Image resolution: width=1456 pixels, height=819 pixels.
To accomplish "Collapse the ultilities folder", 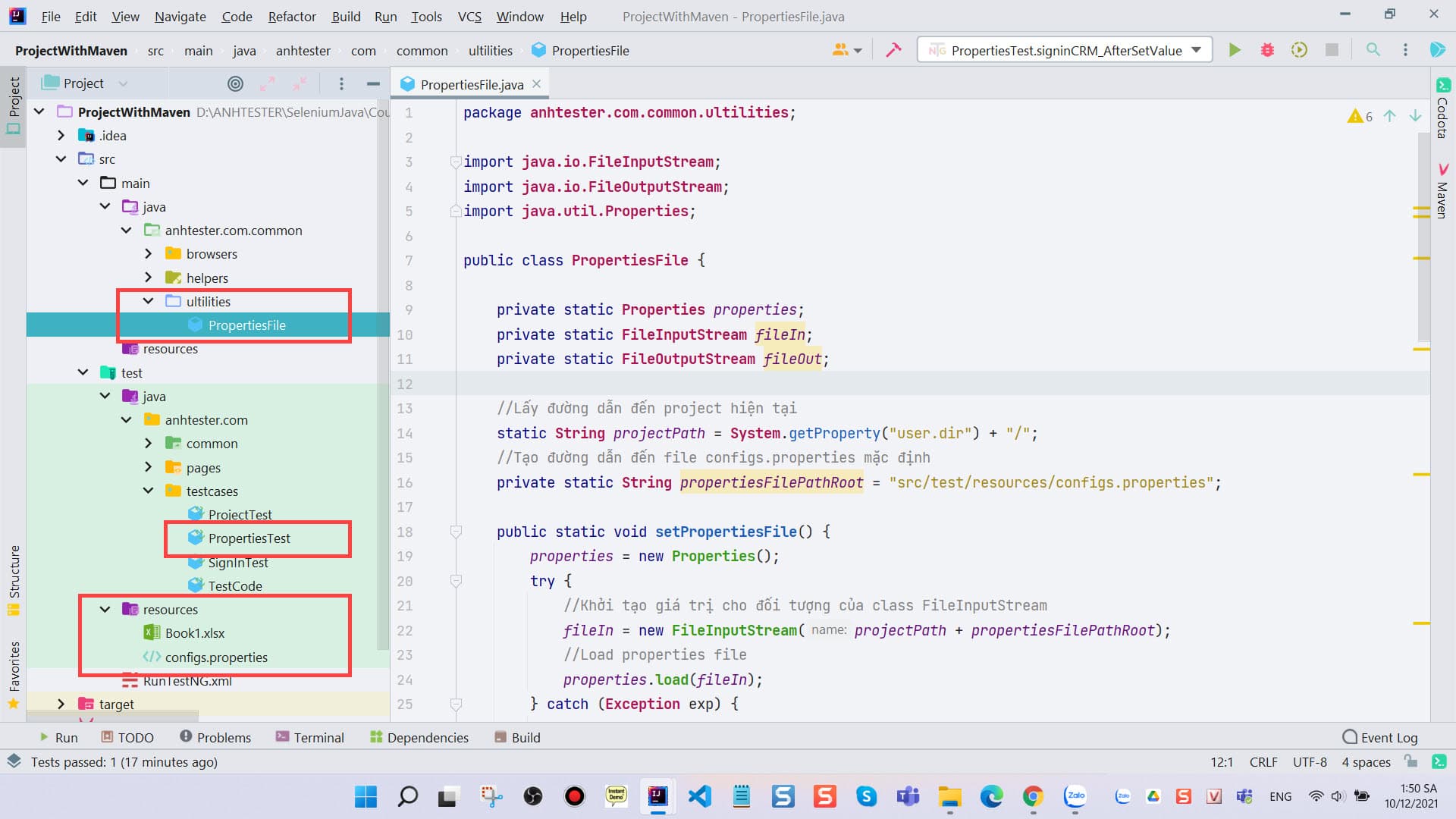I will (149, 301).
